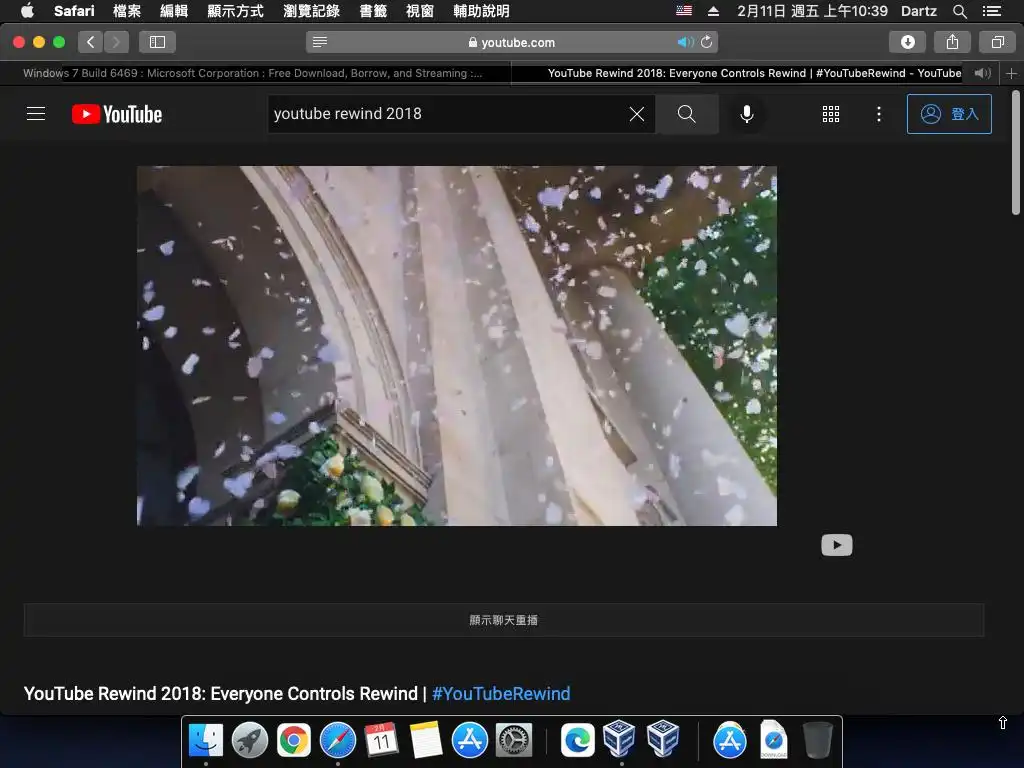
Task: Click the youtube.com address bar
Action: pos(512,42)
